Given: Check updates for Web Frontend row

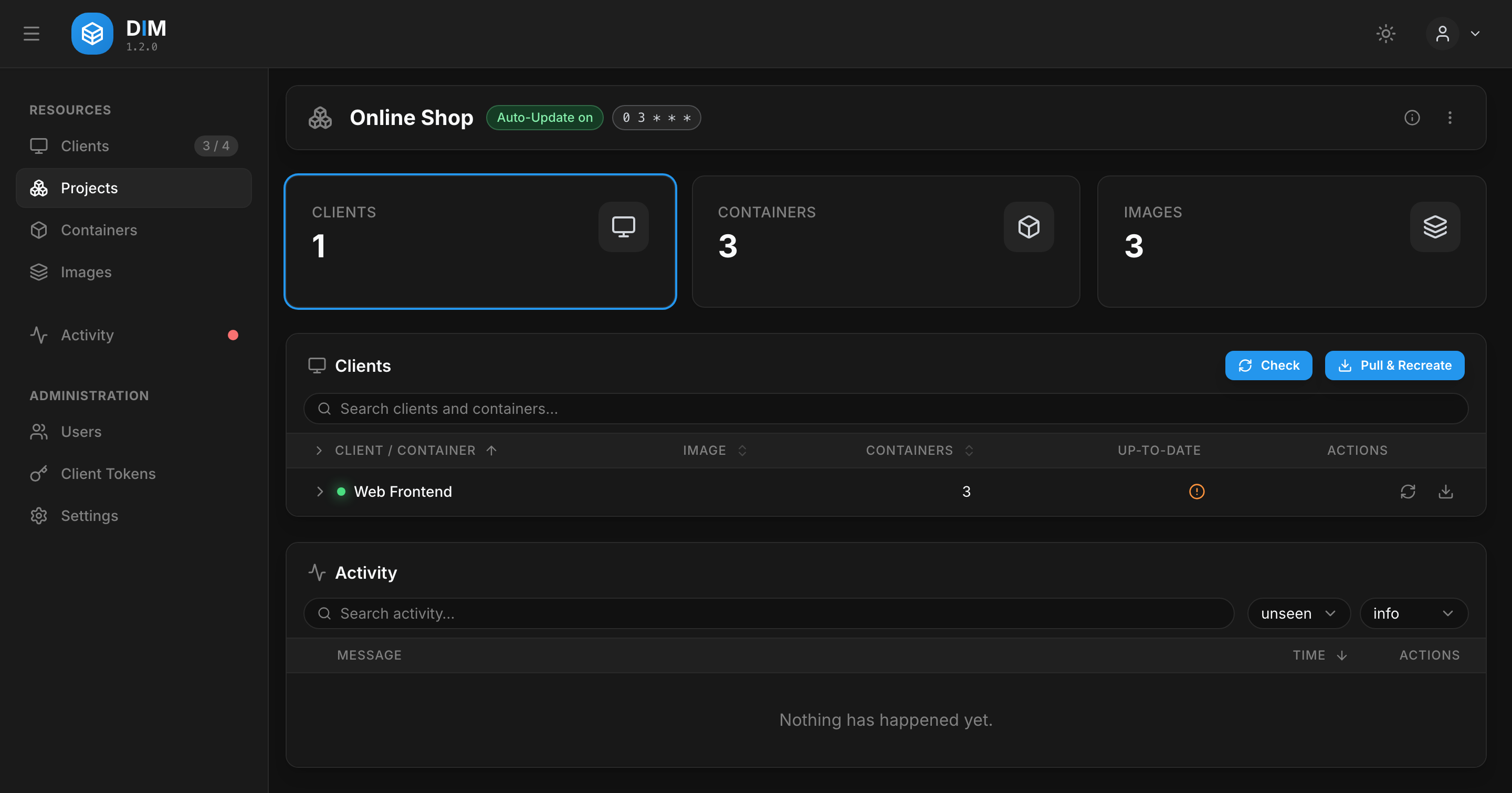Looking at the screenshot, I should tap(1408, 492).
